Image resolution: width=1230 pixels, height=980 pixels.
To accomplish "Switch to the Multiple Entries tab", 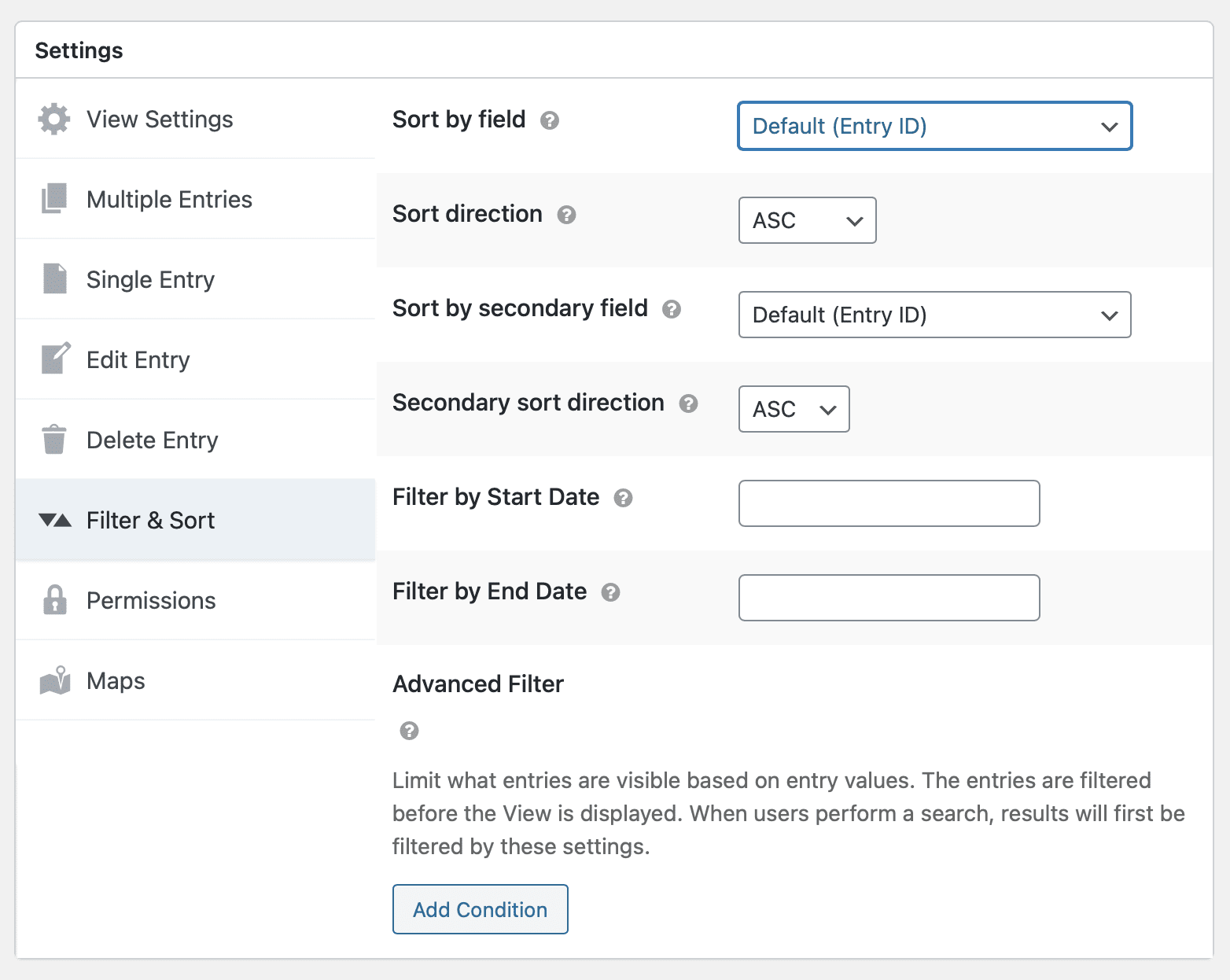I will (x=169, y=200).
